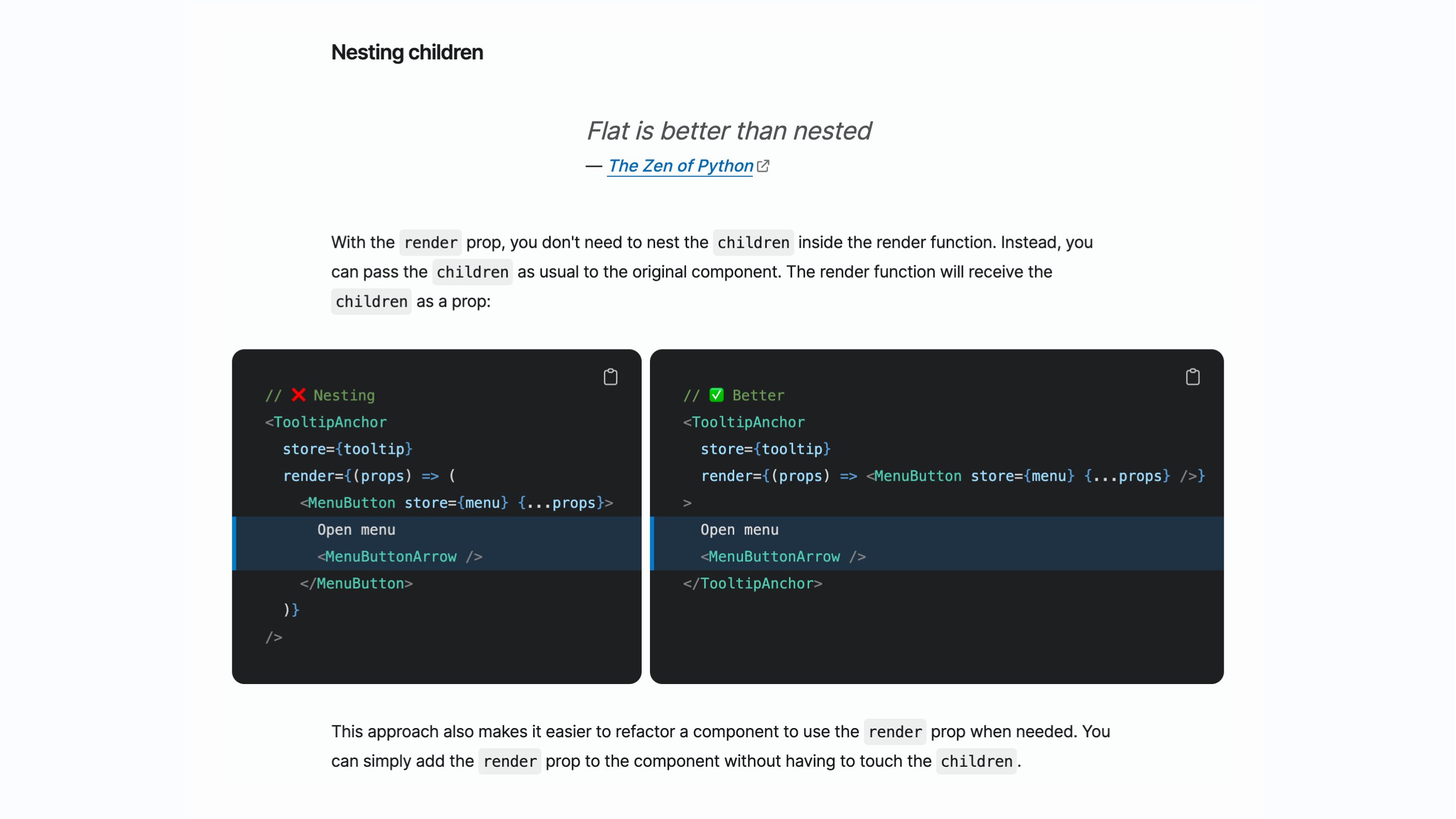Click the Flat is better than nested quote
This screenshot has height=819, width=1456.
pyautogui.click(x=729, y=131)
